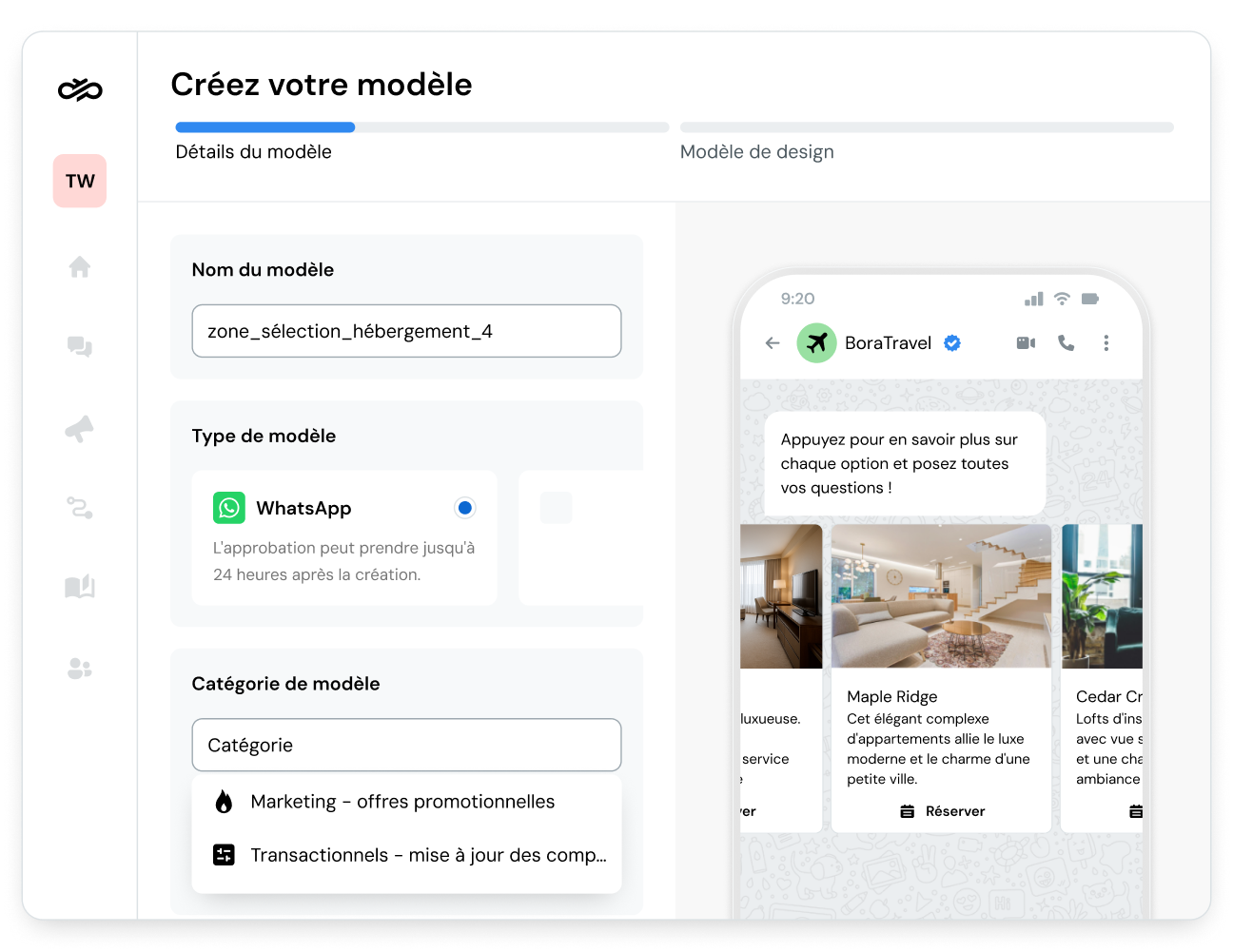
Task: Click the infinity logo in sidebar
Action: [x=80, y=90]
